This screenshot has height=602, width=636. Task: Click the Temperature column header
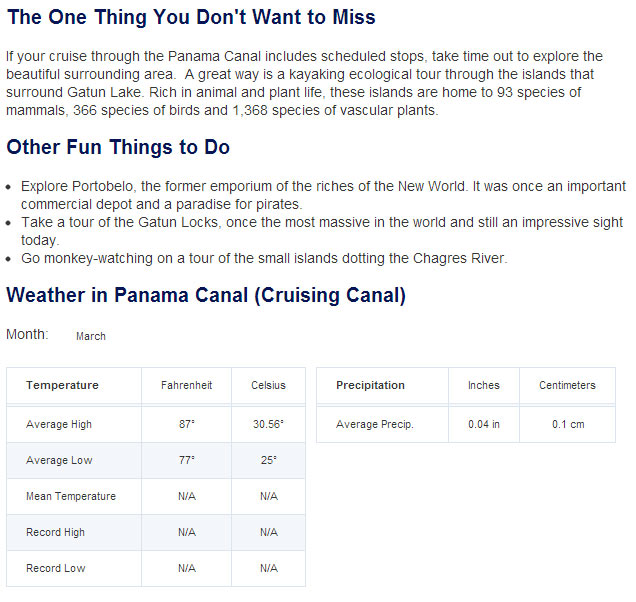62,385
